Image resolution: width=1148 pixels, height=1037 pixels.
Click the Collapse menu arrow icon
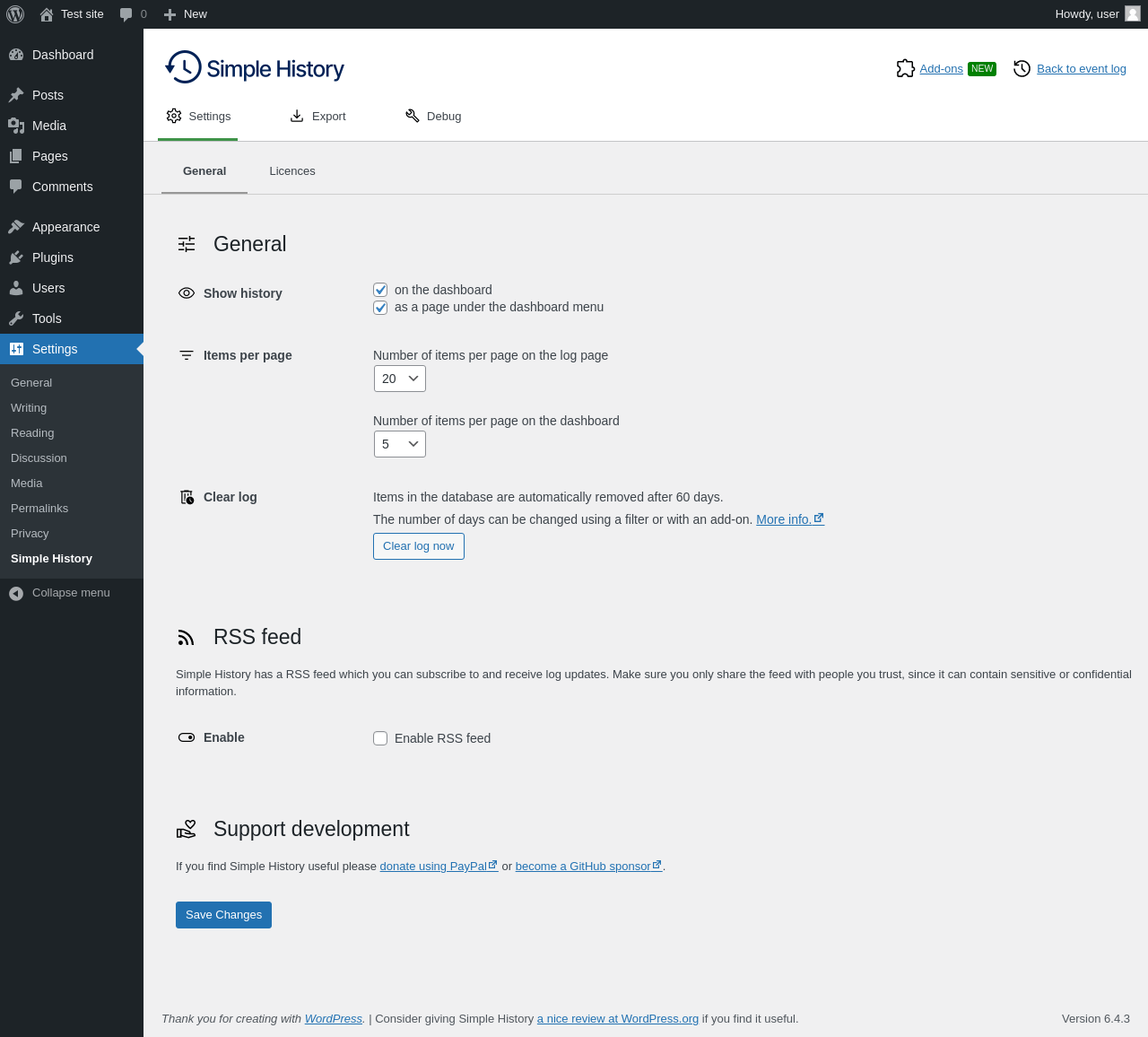point(16,593)
